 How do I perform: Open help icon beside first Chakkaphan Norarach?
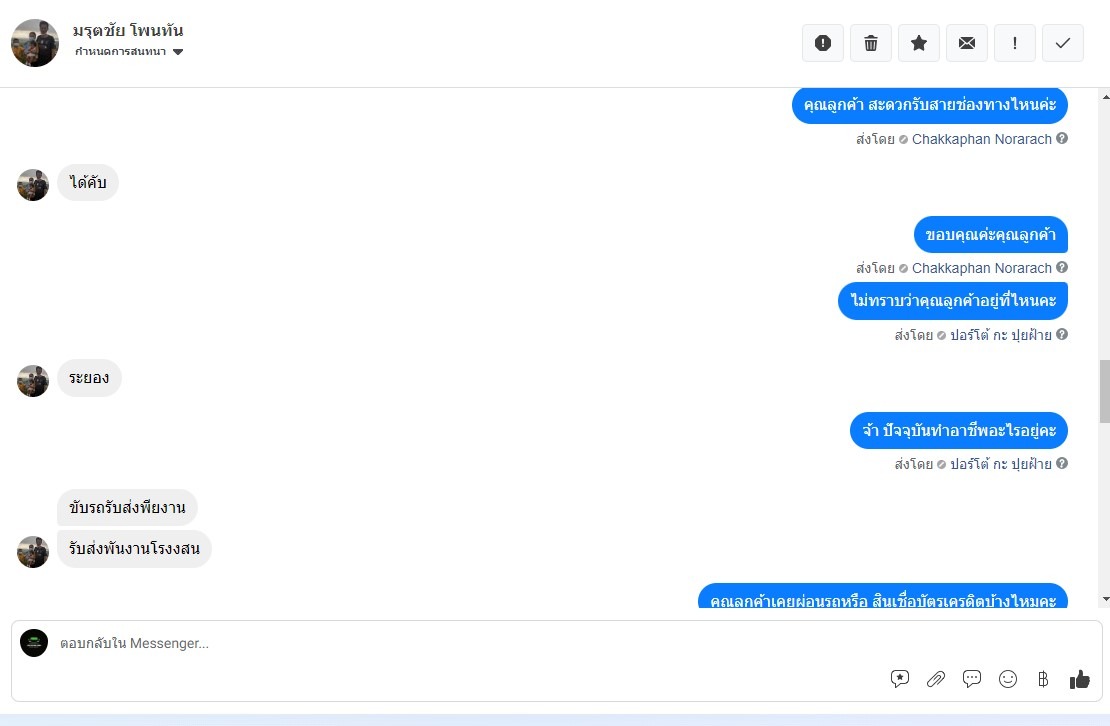pyautogui.click(x=1062, y=138)
